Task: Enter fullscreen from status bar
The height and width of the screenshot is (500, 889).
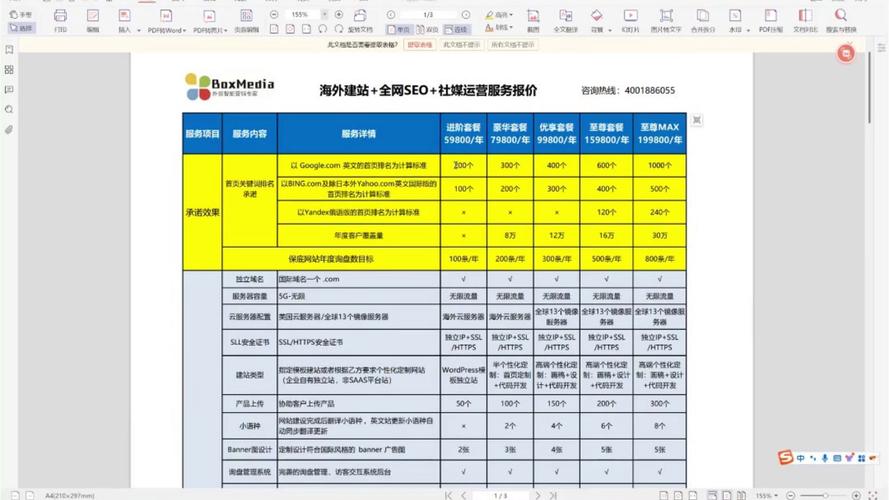Action: click(873, 495)
